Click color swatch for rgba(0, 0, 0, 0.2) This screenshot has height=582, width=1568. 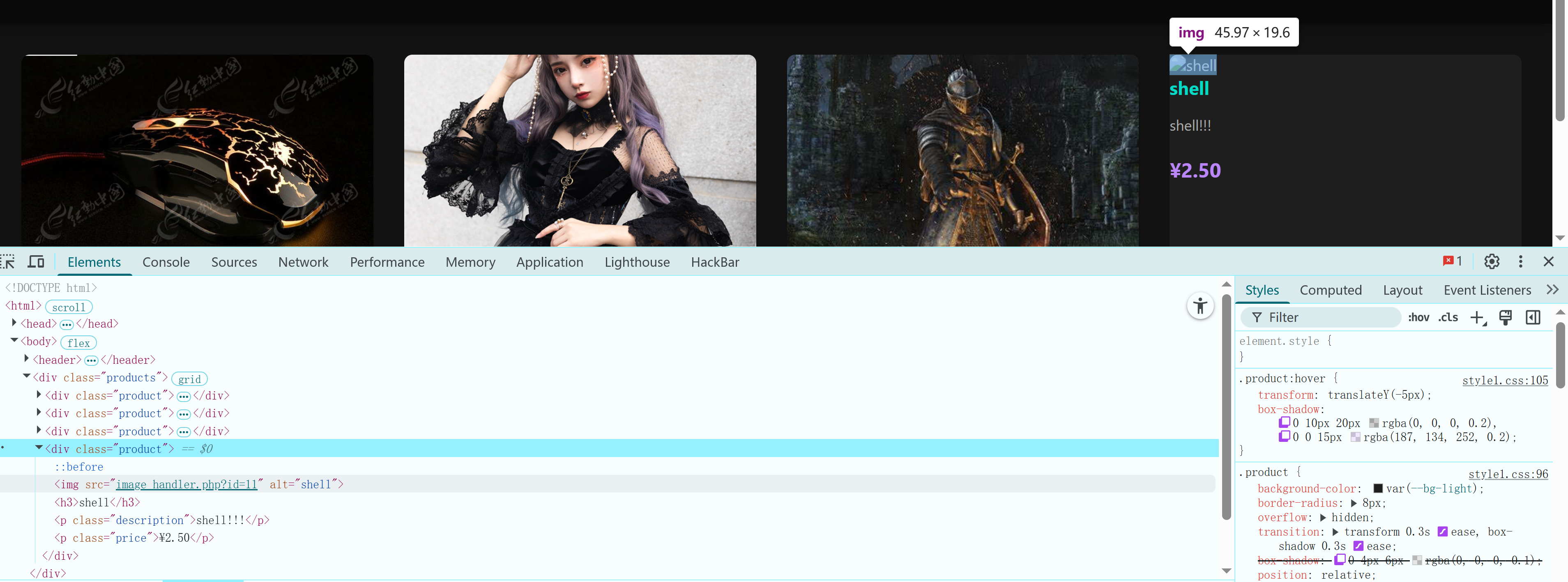tap(1373, 423)
